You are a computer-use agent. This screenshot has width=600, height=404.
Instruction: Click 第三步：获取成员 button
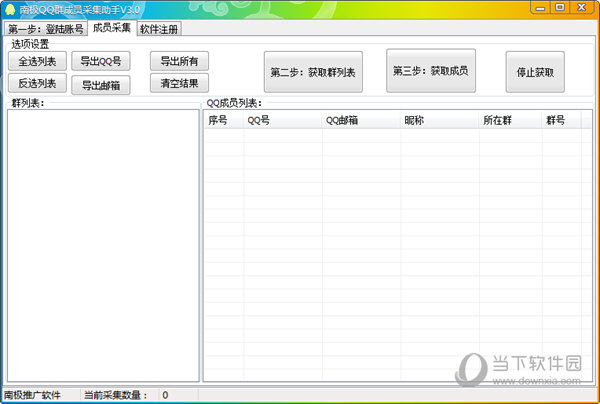point(431,70)
